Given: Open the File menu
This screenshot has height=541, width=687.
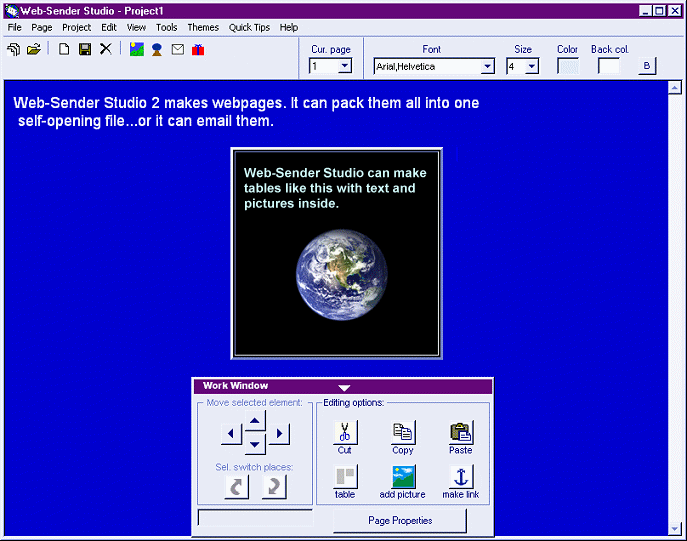Looking at the screenshot, I should 14,27.
